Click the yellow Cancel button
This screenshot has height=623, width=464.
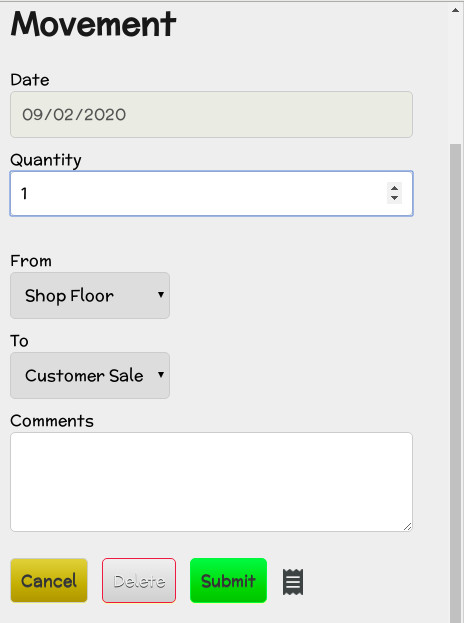click(49, 580)
